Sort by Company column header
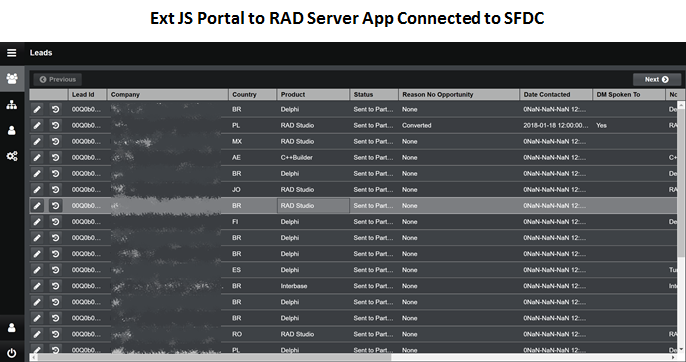 pyautogui.click(x=168, y=95)
